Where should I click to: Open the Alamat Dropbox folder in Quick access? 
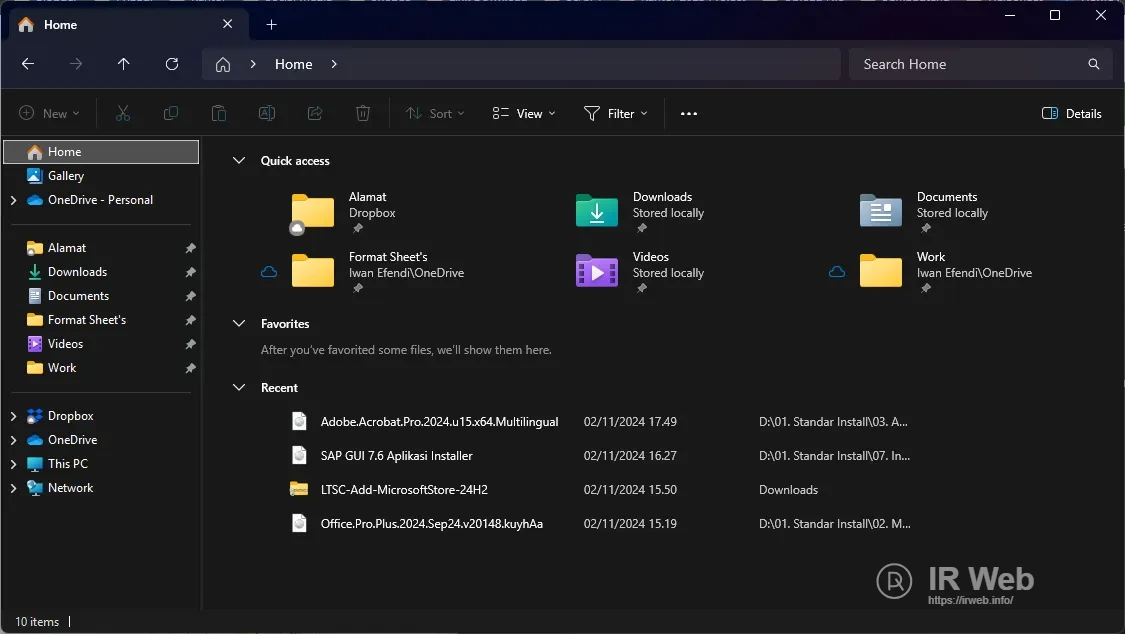(x=313, y=212)
